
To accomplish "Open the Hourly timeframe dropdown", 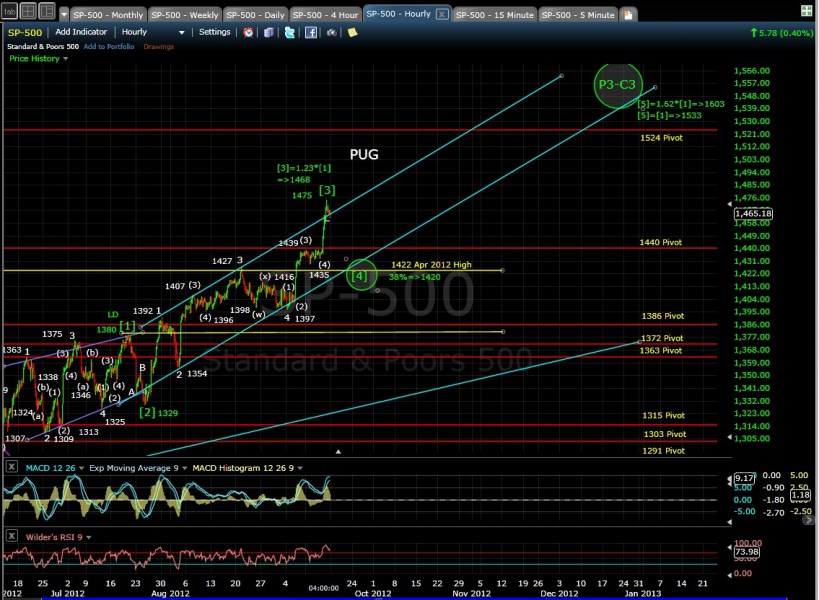I will tap(153, 32).
